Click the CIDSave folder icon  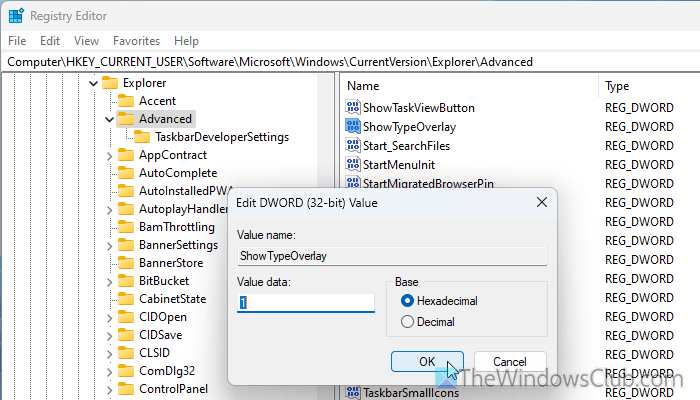coord(126,335)
